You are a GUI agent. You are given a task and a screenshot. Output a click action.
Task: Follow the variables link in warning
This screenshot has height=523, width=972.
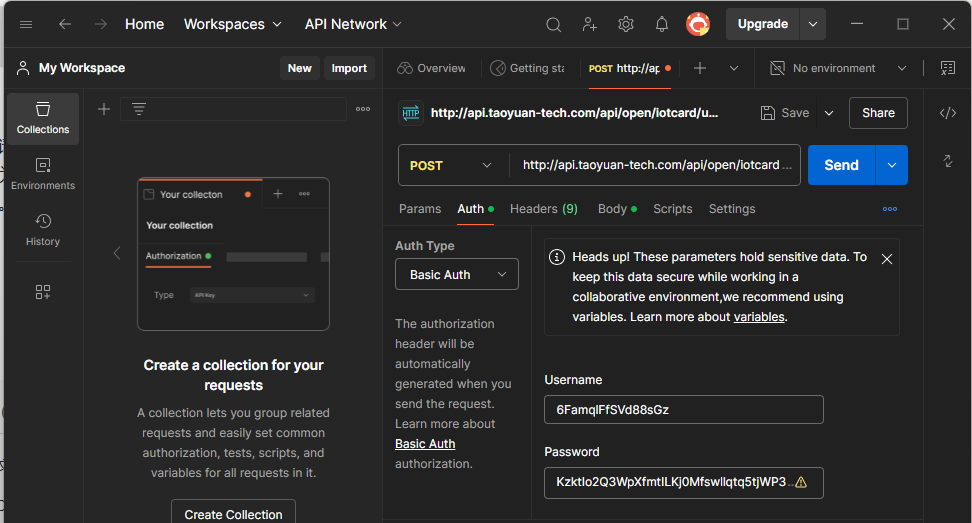pos(759,317)
